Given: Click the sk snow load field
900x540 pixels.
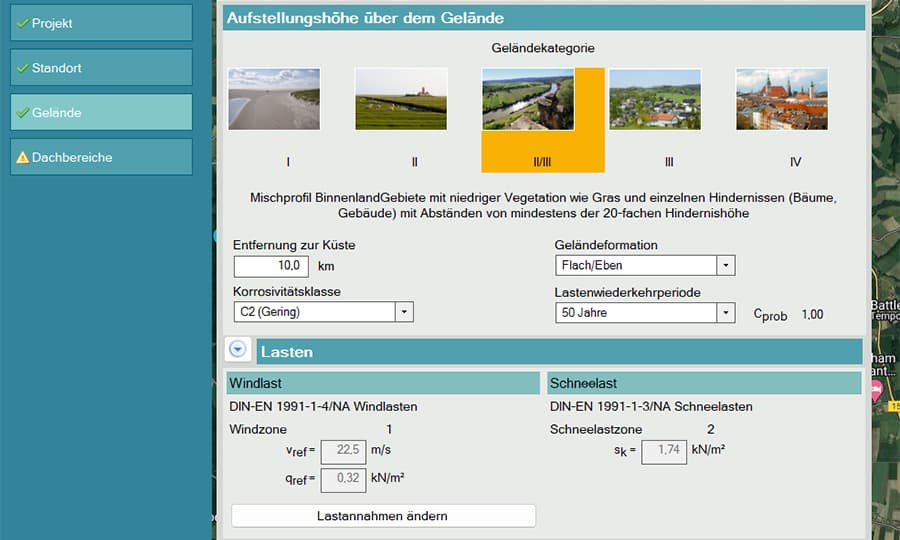Looking at the screenshot, I should point(664,451).
